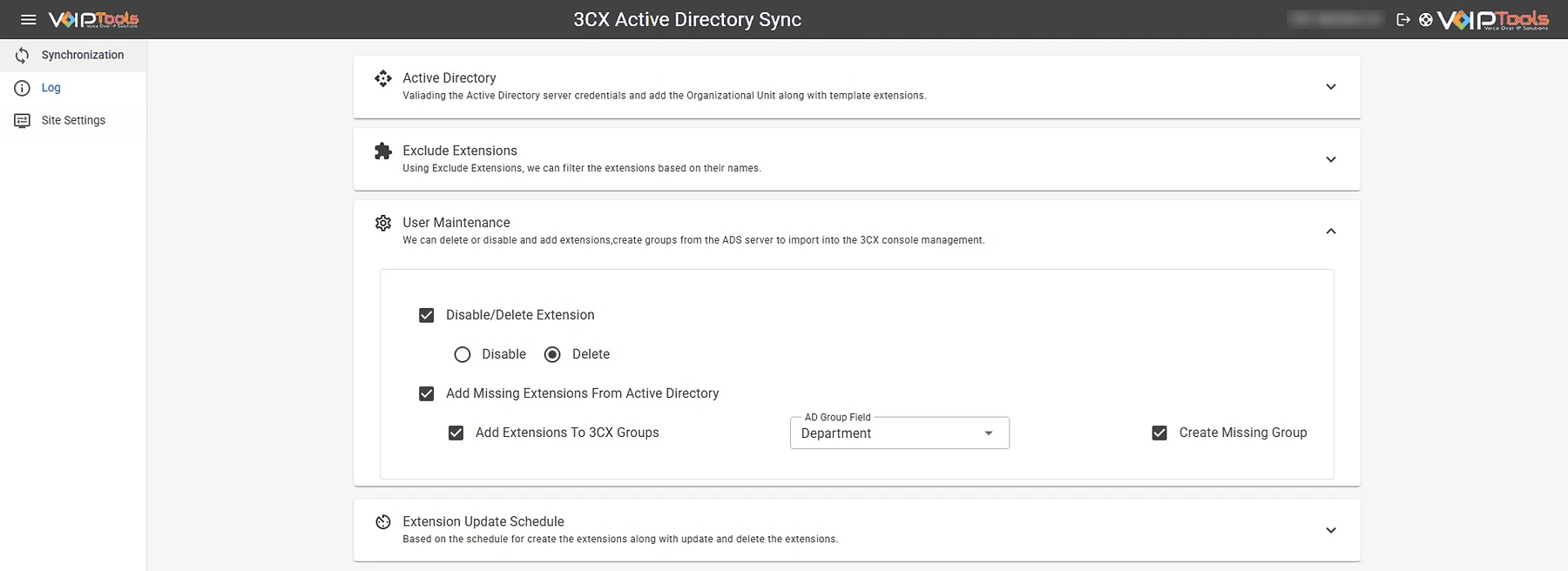
Task: Click the Extension Update Schedule clock icon
Action: coord(383,522)
